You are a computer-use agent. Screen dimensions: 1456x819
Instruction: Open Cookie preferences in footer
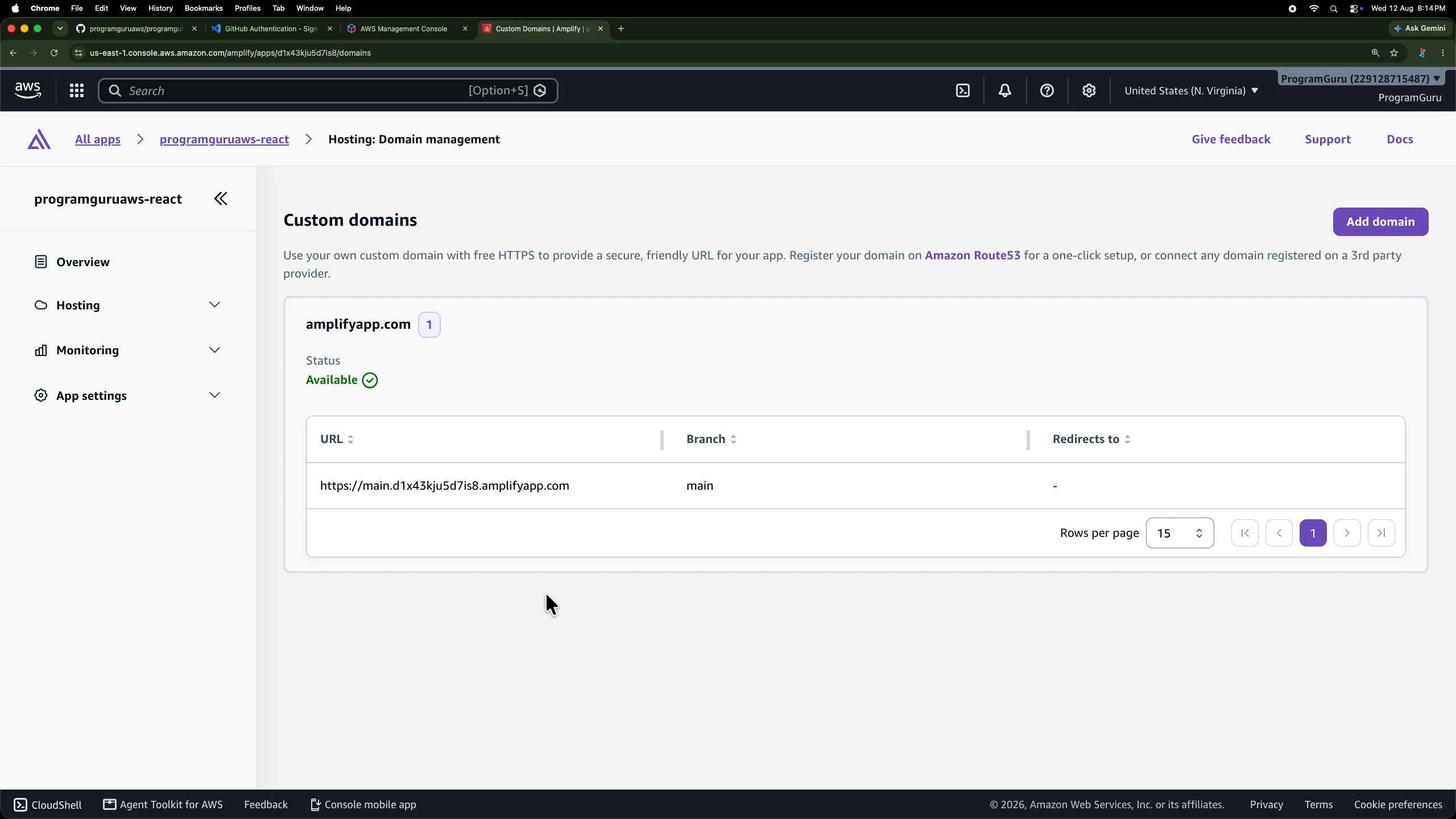(1398, 804)
